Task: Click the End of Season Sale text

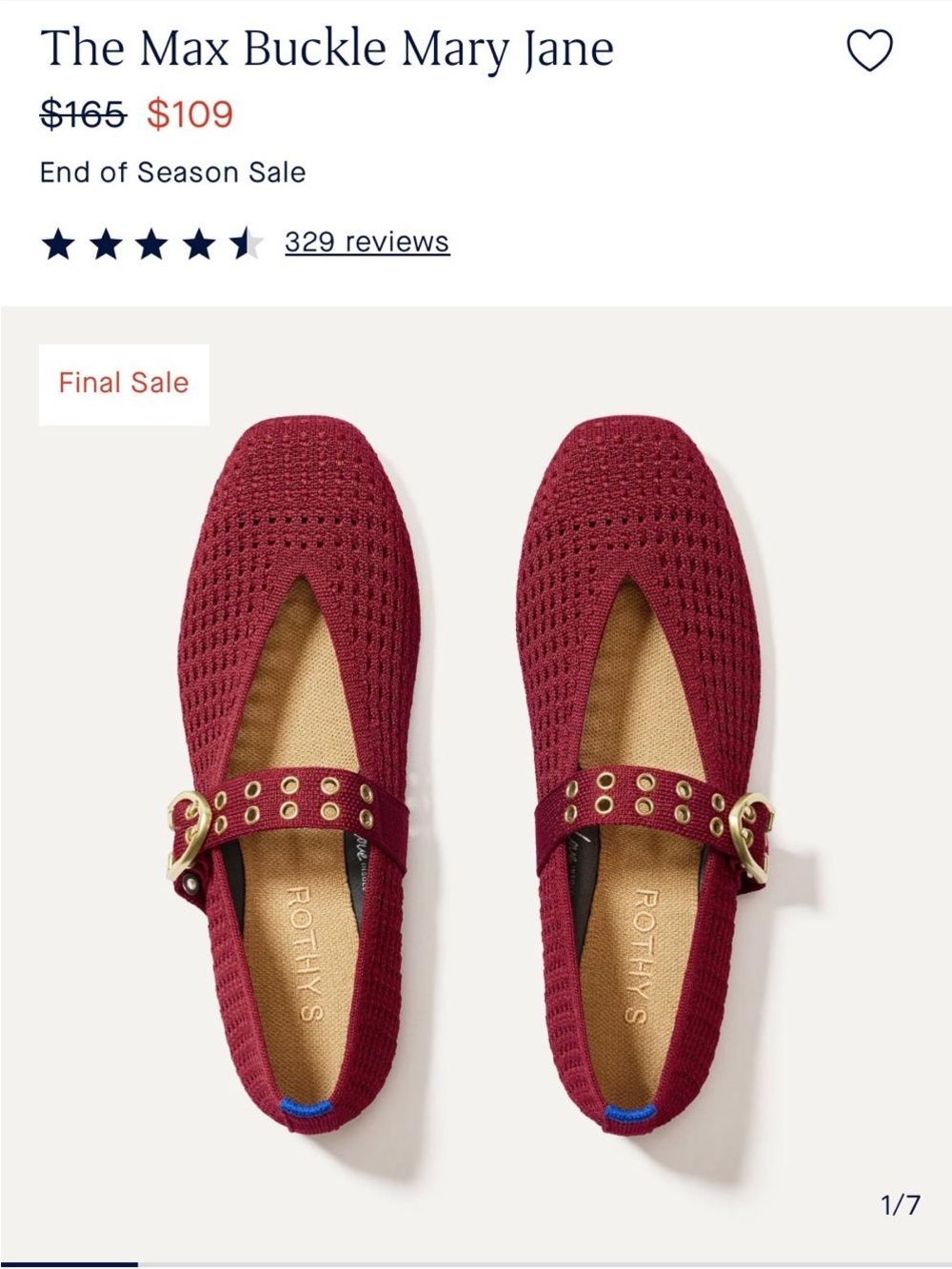Action: click(x=172, y=172)
